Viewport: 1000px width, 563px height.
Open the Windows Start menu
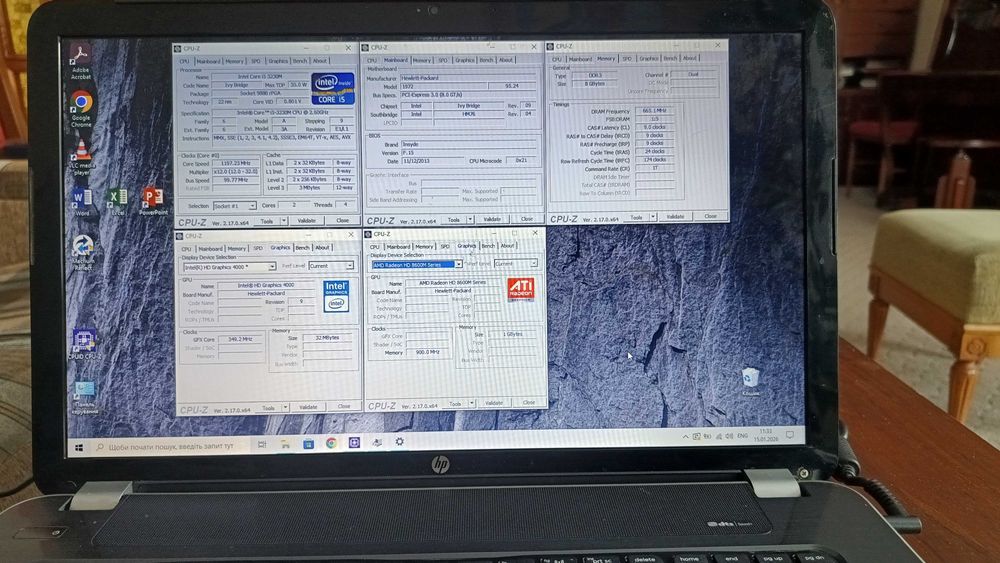[x=79, y=448]
